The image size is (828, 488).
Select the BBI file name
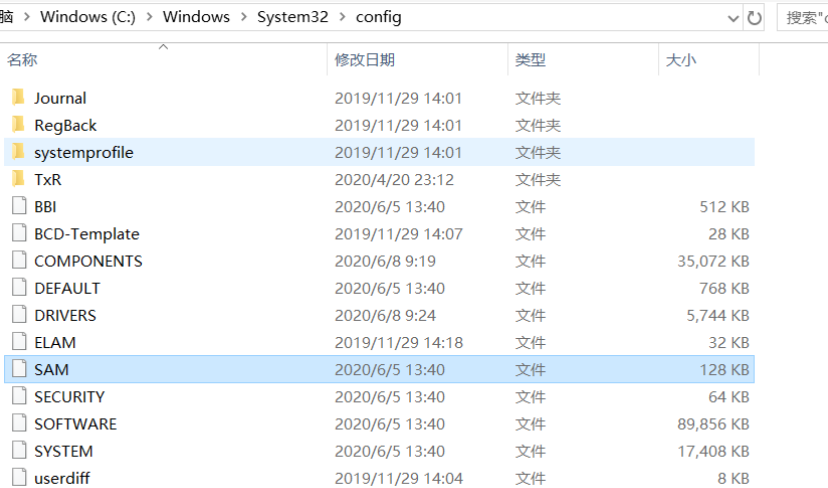45,207
